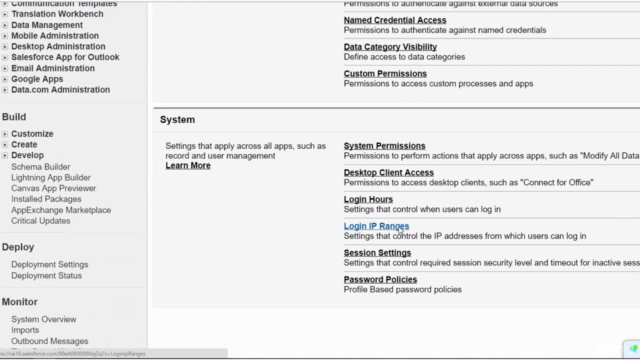Open Imports under Monitor

[25, 330]
